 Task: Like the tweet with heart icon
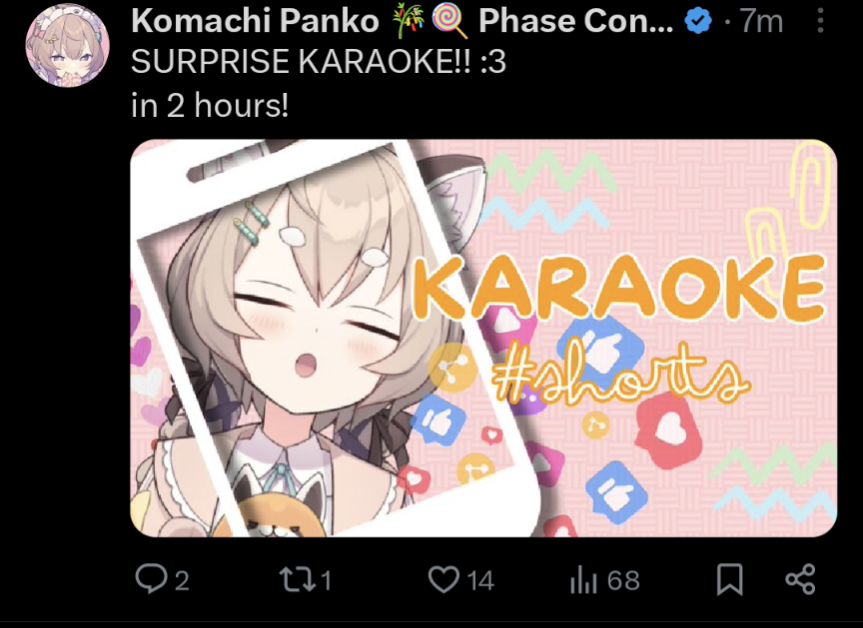444,580
